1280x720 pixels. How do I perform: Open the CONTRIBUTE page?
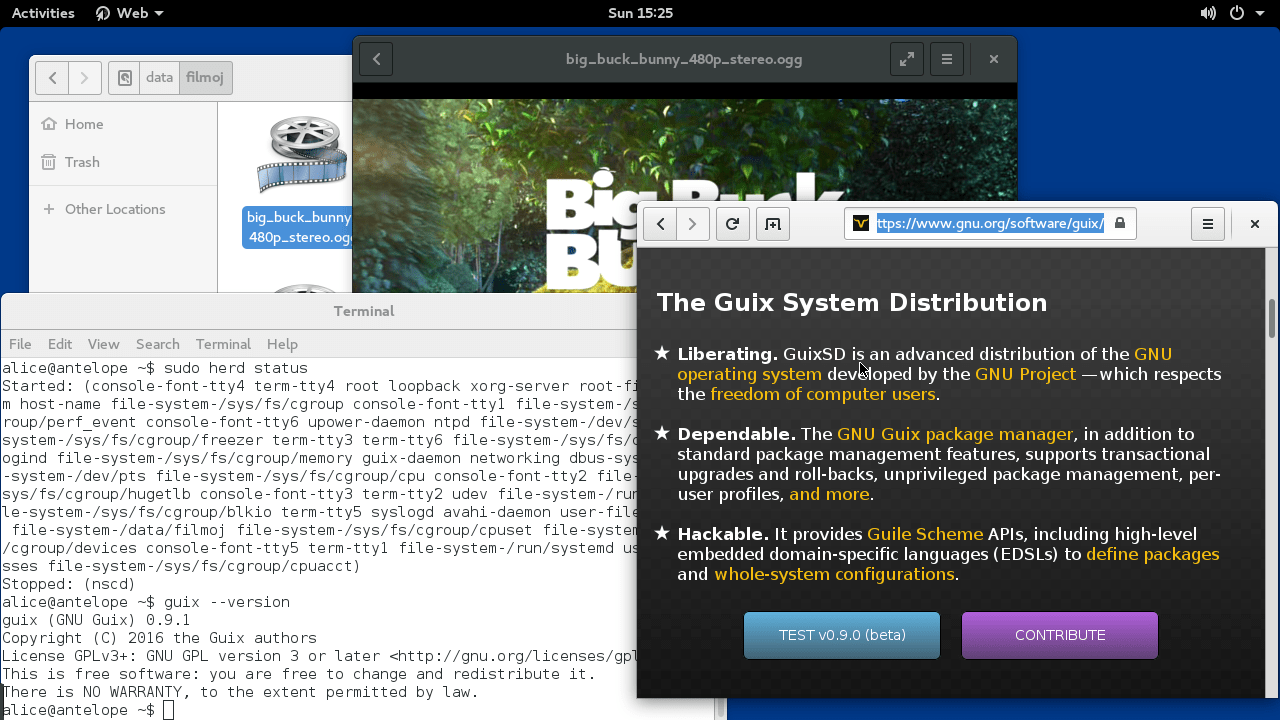tap(1059, 634)
